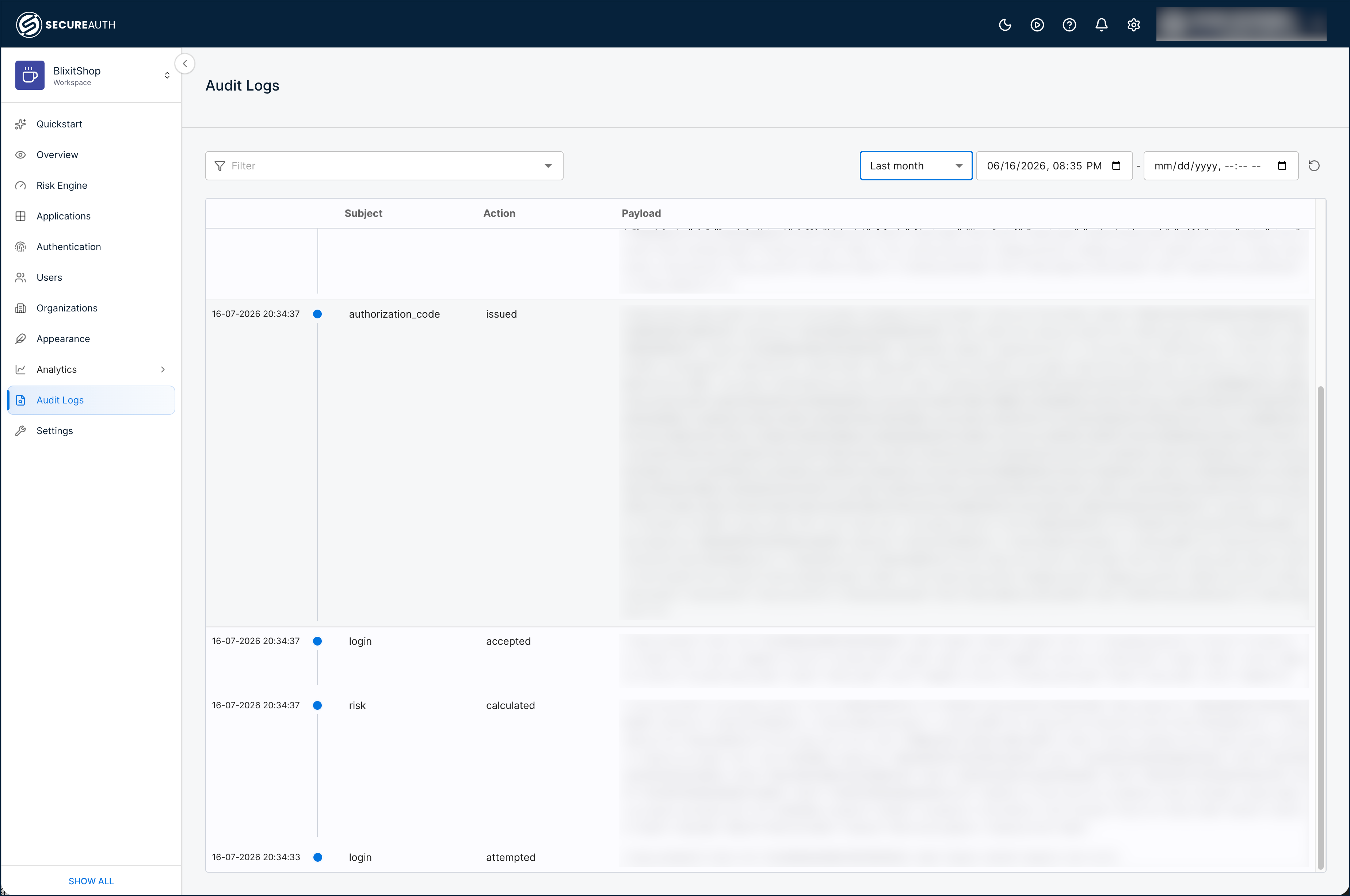
Task: Click the Quickstart sparkle icon
Action: point(20,124)
